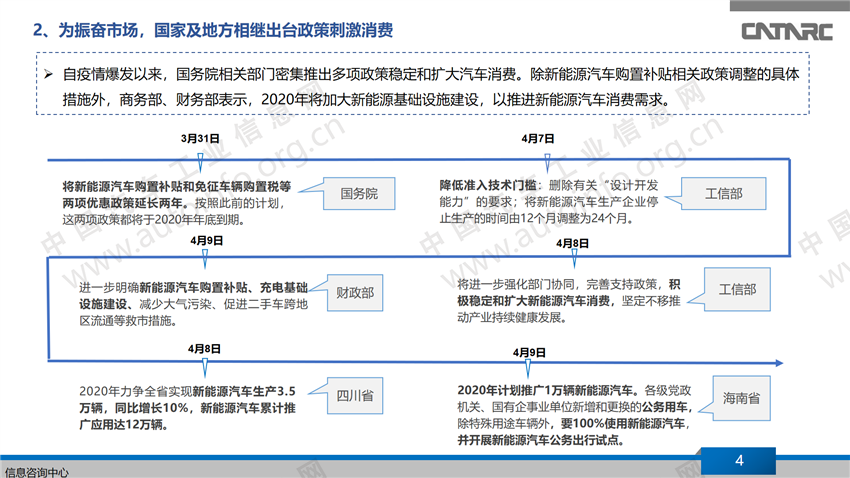Select the line 并开展新能源汽车公务出行试点
Viewport: 850px width, 478px height.
pos(540,440)
